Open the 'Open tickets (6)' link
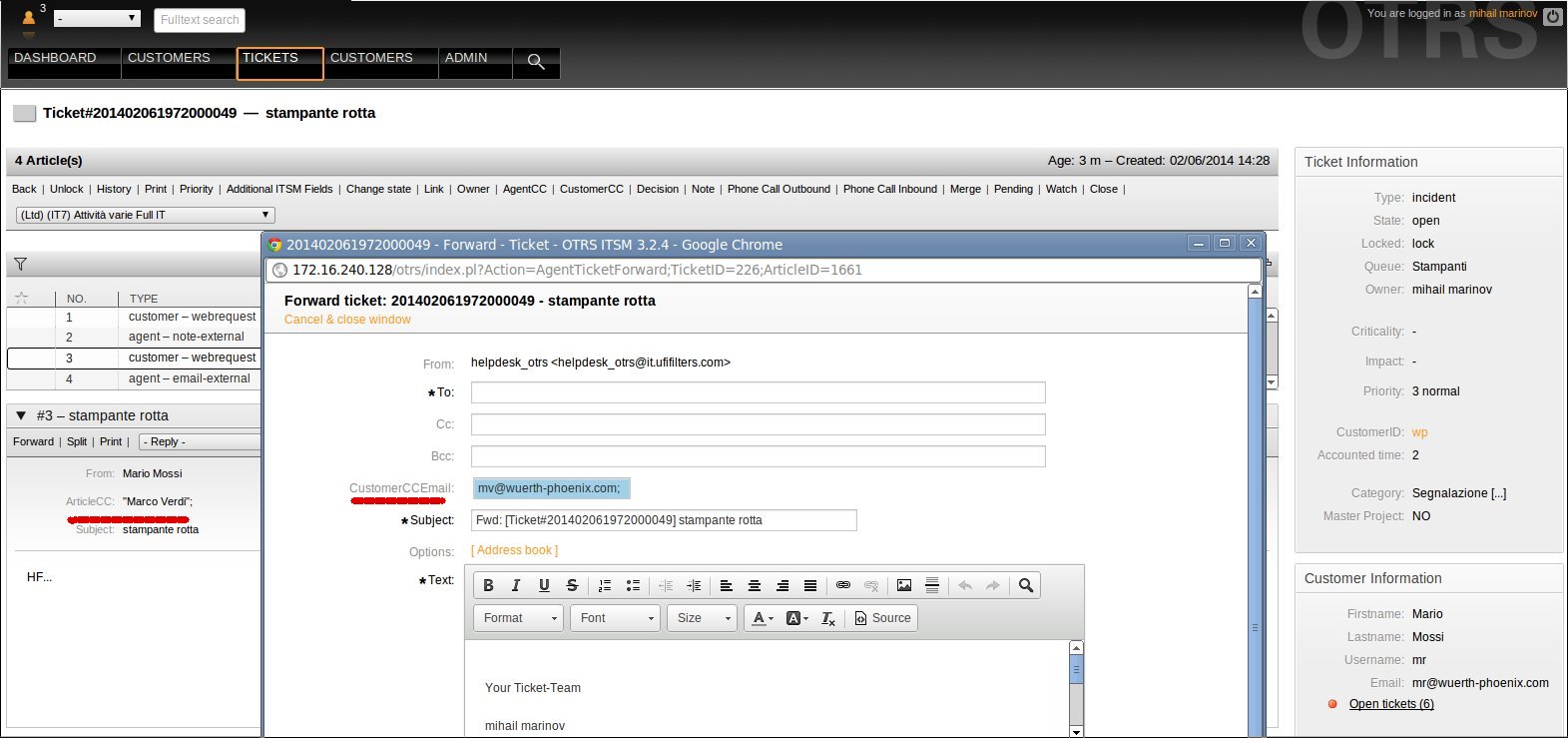The height and width of the screenshot is (738, 1568). point(1391,704)
